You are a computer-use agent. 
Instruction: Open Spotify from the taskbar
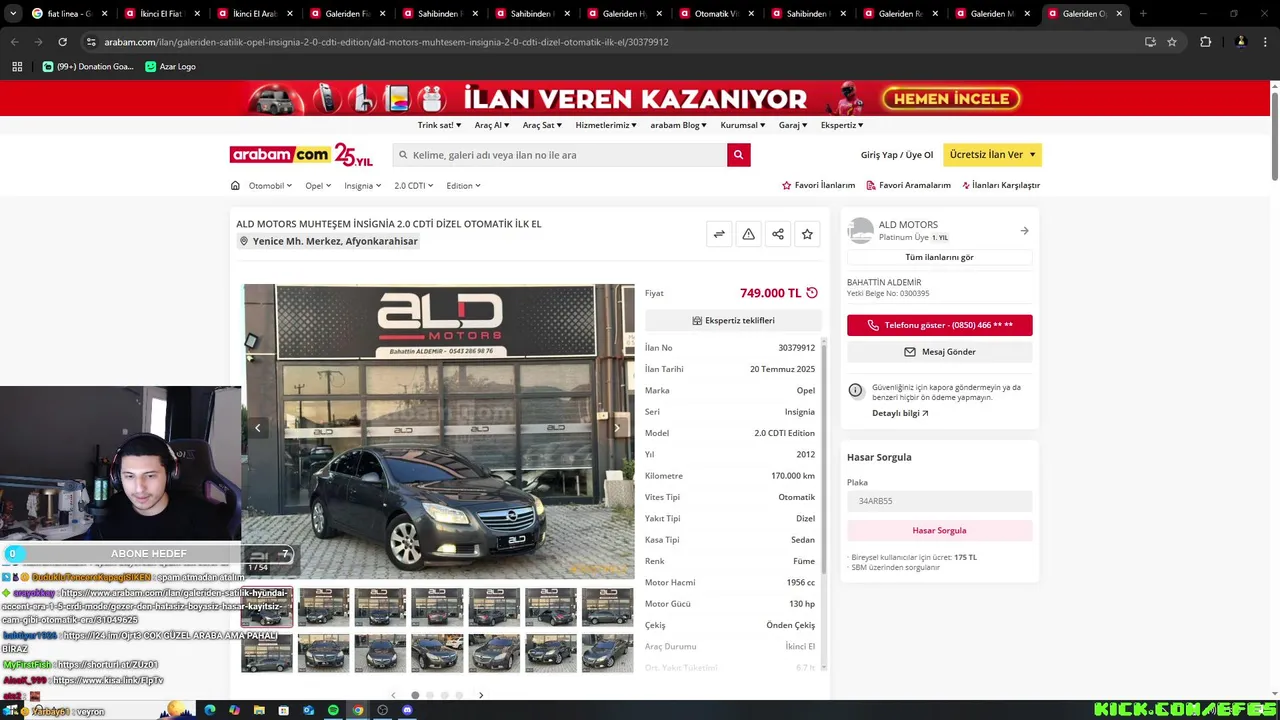pyautogui.click(x=333, y=710)
